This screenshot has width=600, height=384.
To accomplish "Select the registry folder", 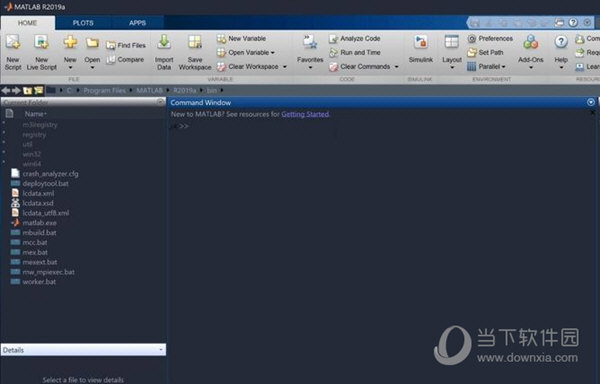I will coord(34,135).
